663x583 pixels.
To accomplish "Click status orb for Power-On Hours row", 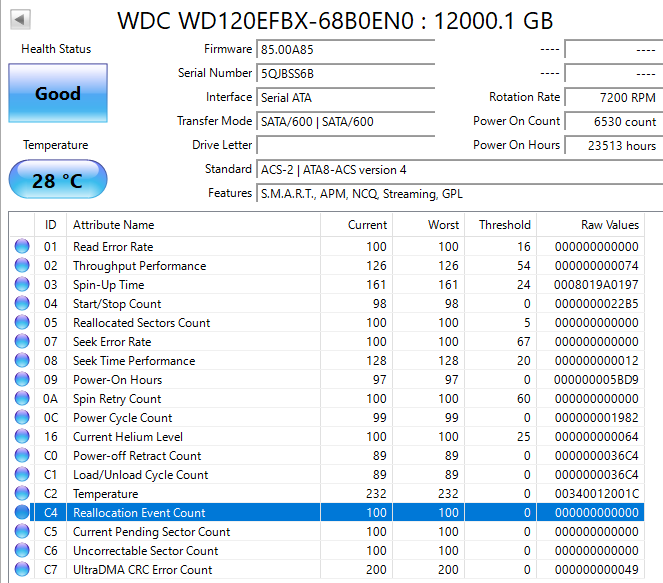I will (x=22, y=379).
